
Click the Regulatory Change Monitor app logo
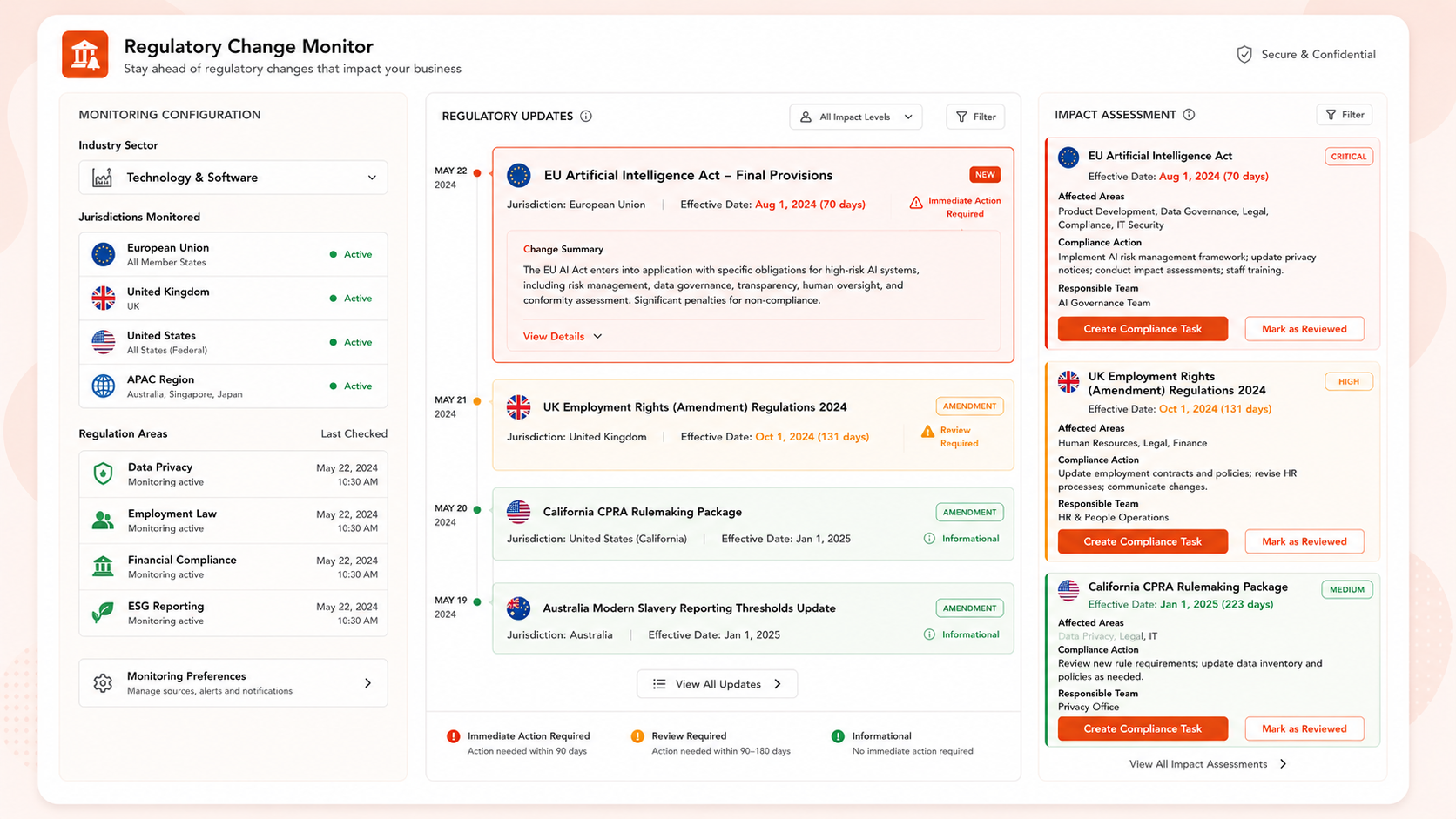(84, 55)
